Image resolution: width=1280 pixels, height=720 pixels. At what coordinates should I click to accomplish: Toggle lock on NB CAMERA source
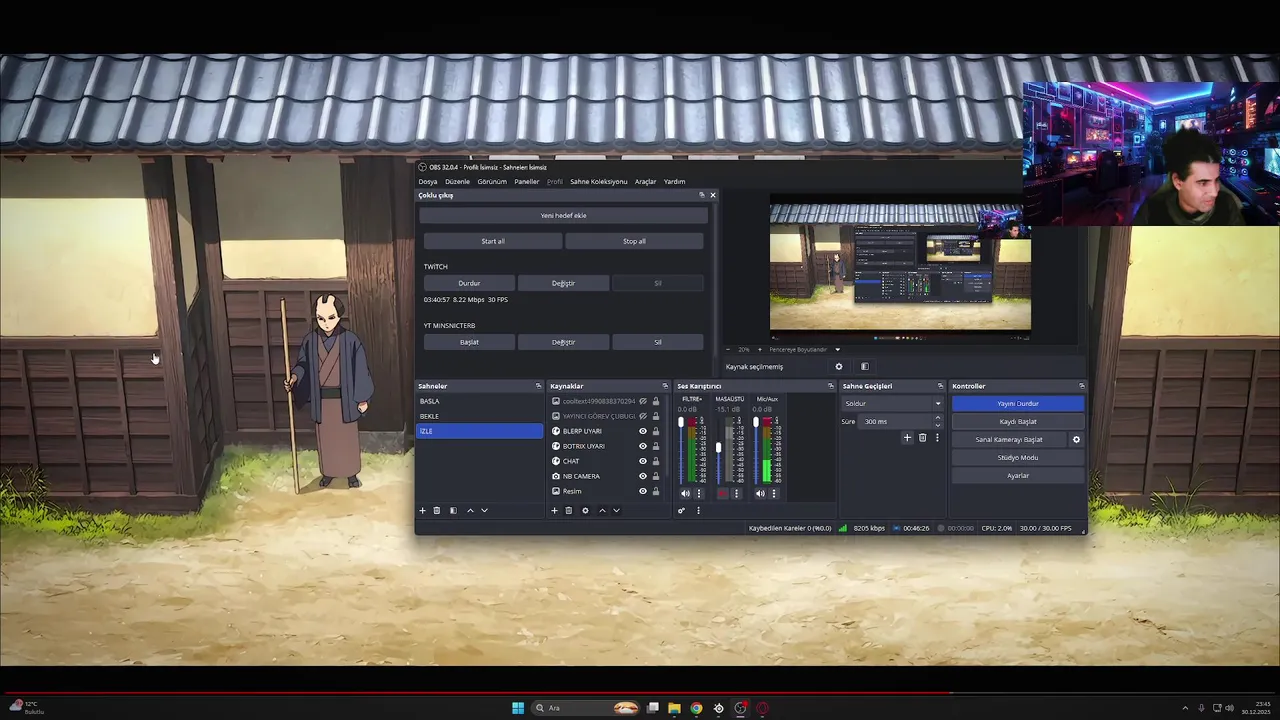pos(656,476)
